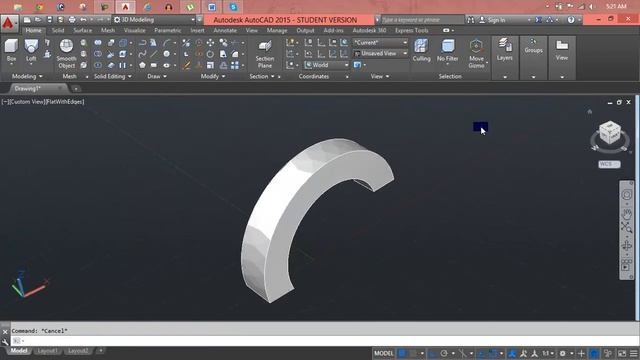Click the Orbit tool in navigation bar
Image resolution: width=640 pixels, height=360 pixels.
pyautogui.click(x=627, y=245)
